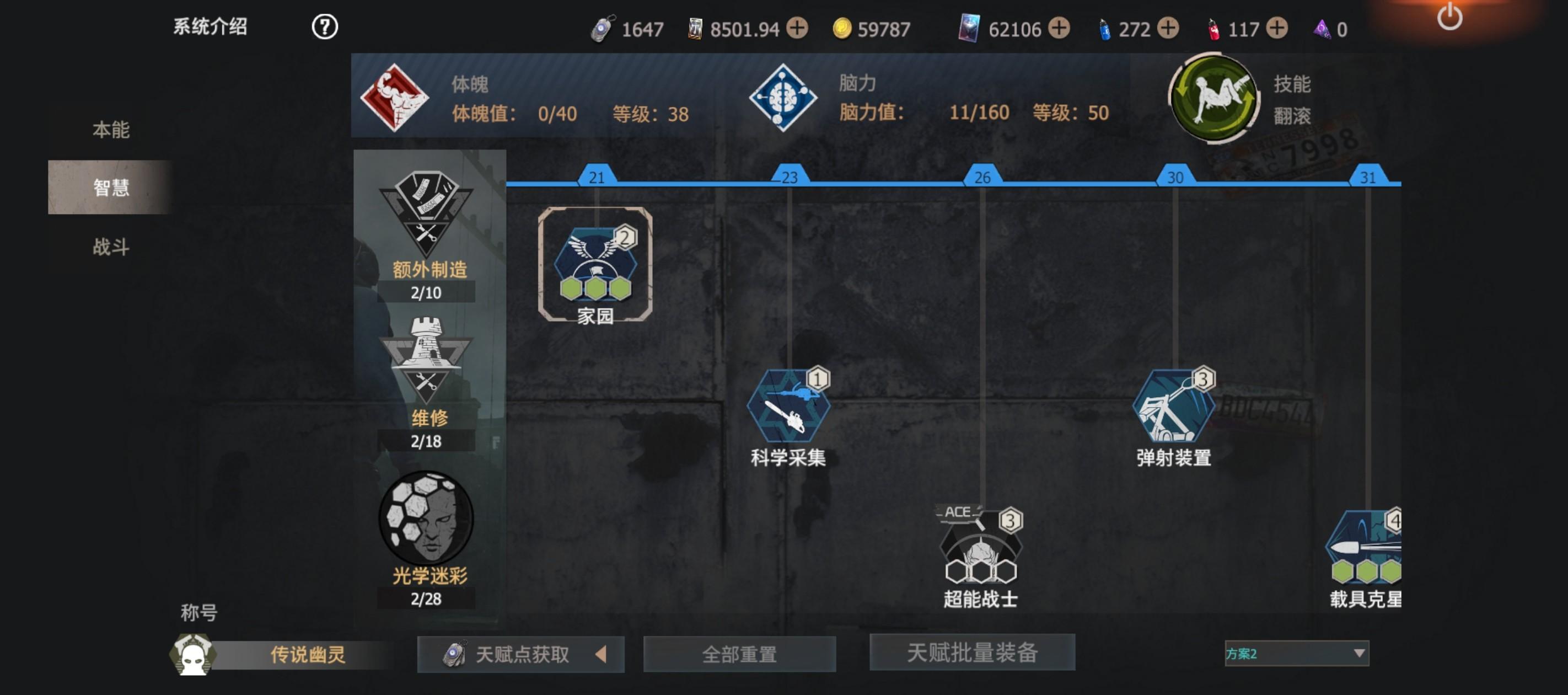Image resolution: width=1568 pixels, height=695 pixels.
Task: Switch to the 战斗 tab
Action: [x=111, y=247]
